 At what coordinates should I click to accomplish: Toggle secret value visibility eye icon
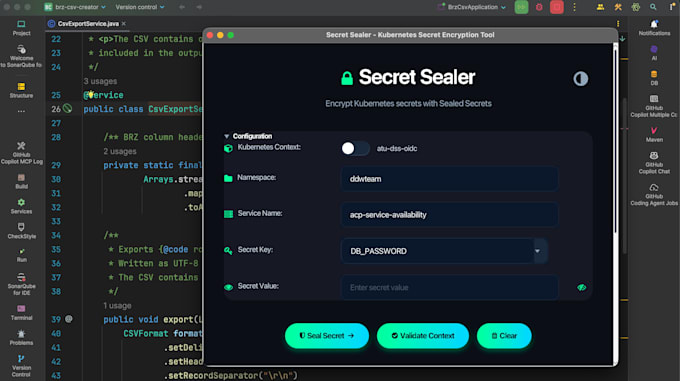tap(582, 287)
